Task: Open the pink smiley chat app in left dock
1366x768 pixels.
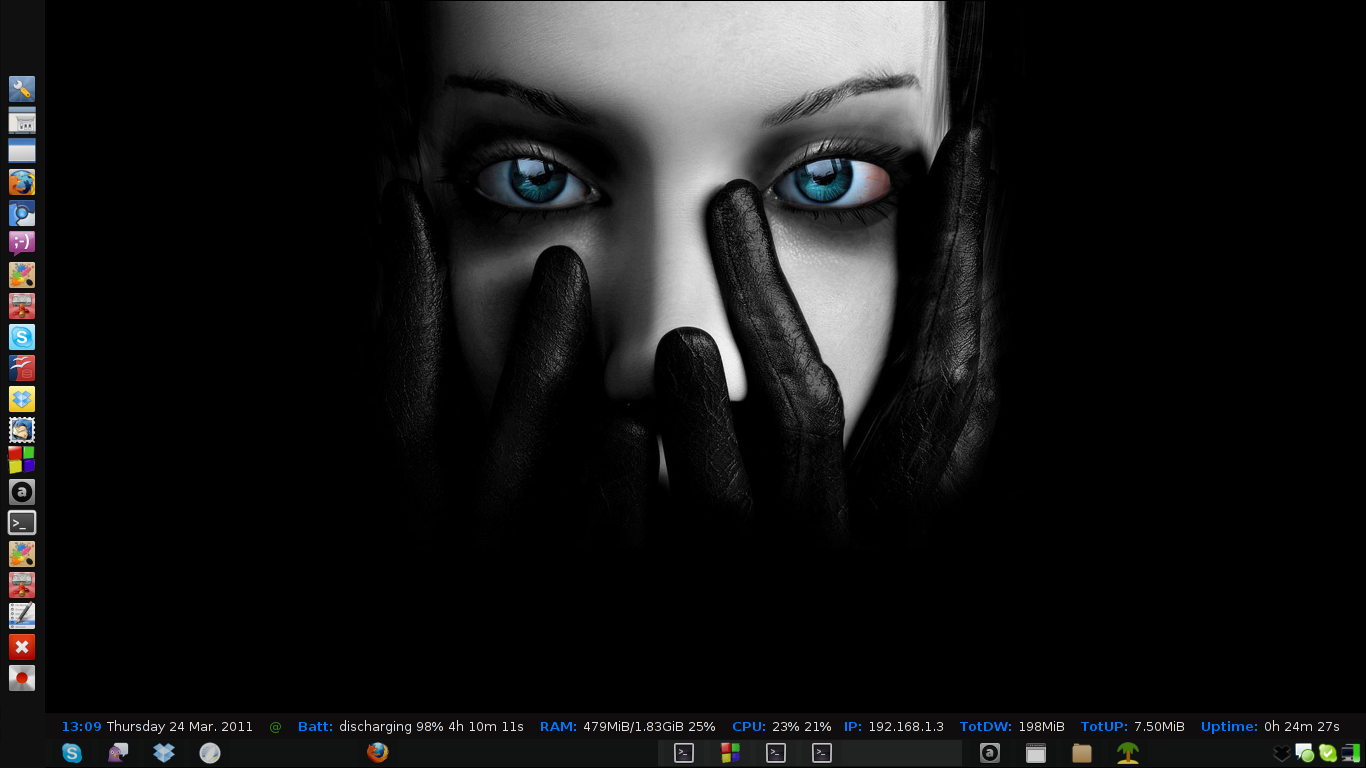Action: [22, 244]
